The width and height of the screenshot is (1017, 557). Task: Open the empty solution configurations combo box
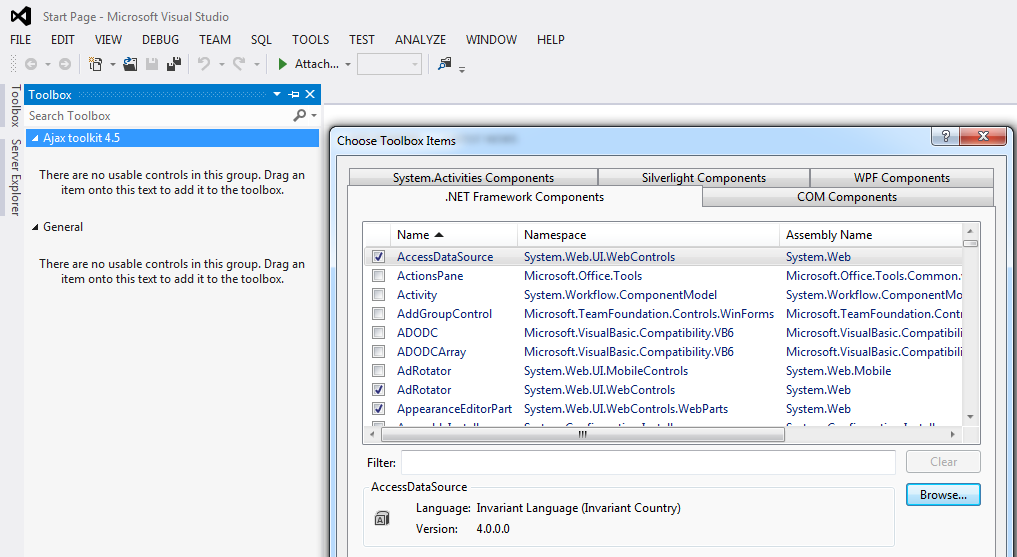389,64
